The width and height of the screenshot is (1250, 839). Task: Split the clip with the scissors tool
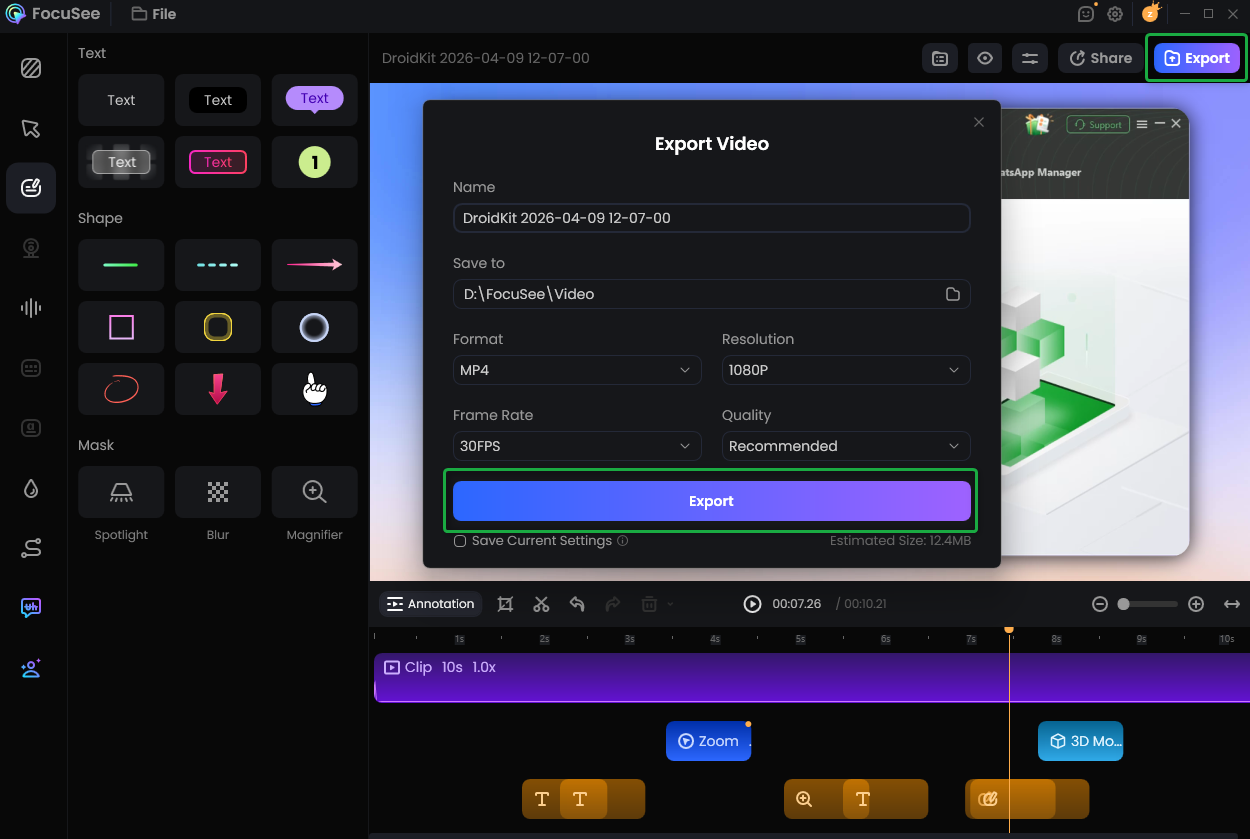click(x=541, y=604)
